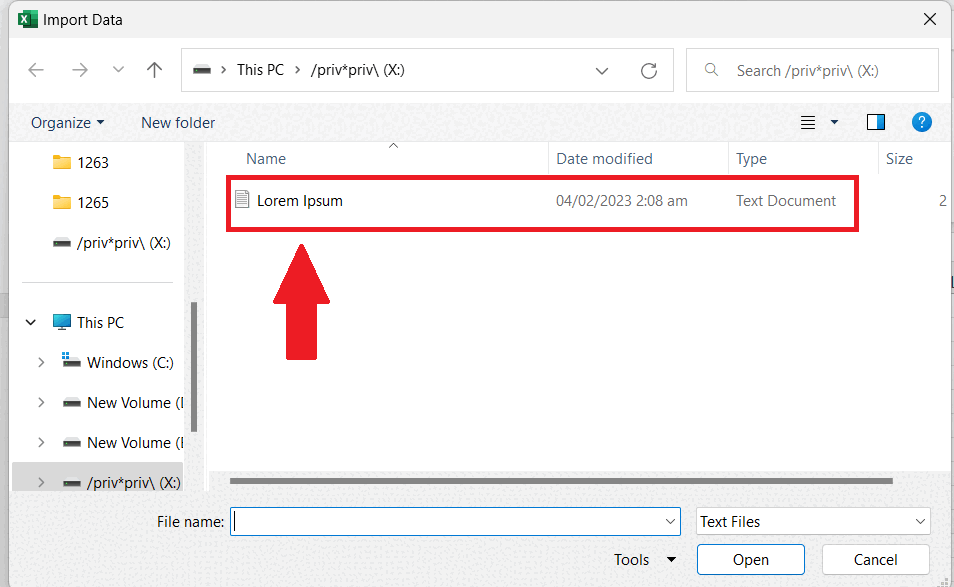
Task: Go up one level using the up arrow icon
Action: pos(154,70)
